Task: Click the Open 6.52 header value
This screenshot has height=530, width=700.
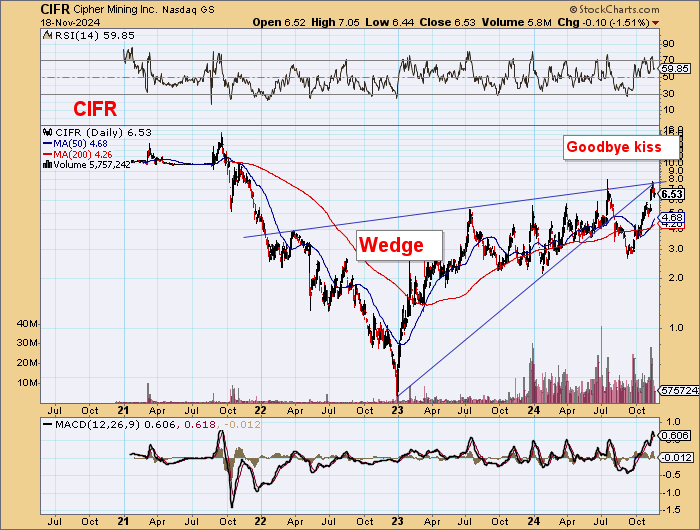Action: [279, 22]
